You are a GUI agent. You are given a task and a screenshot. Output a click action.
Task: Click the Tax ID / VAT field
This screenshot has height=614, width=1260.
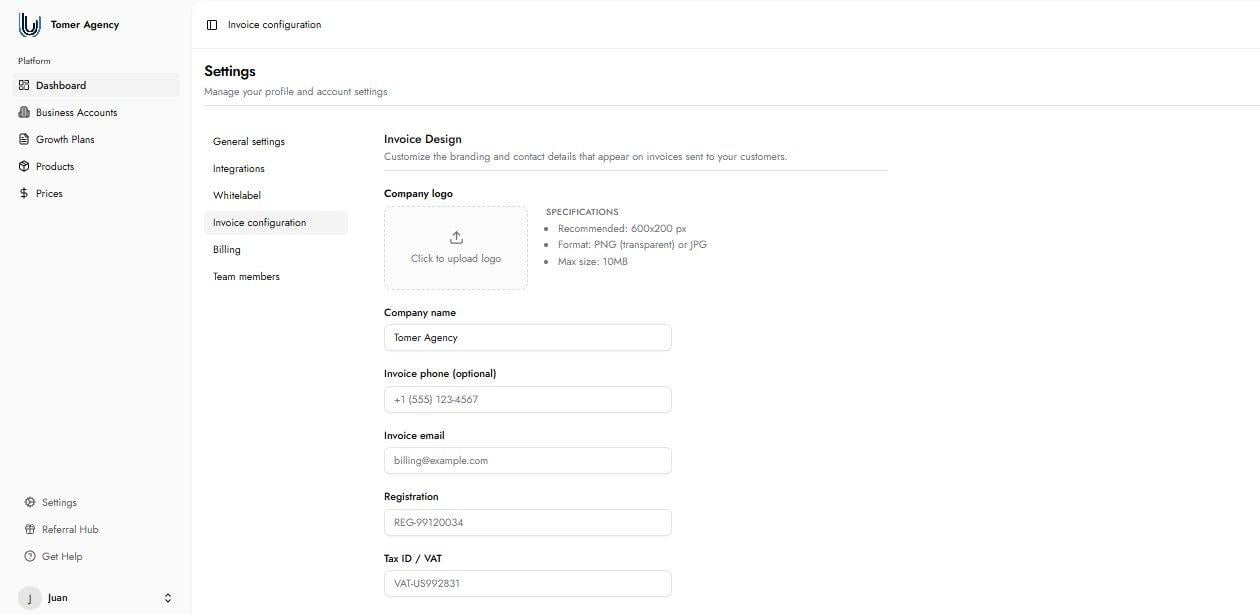[x=527, y=584]
